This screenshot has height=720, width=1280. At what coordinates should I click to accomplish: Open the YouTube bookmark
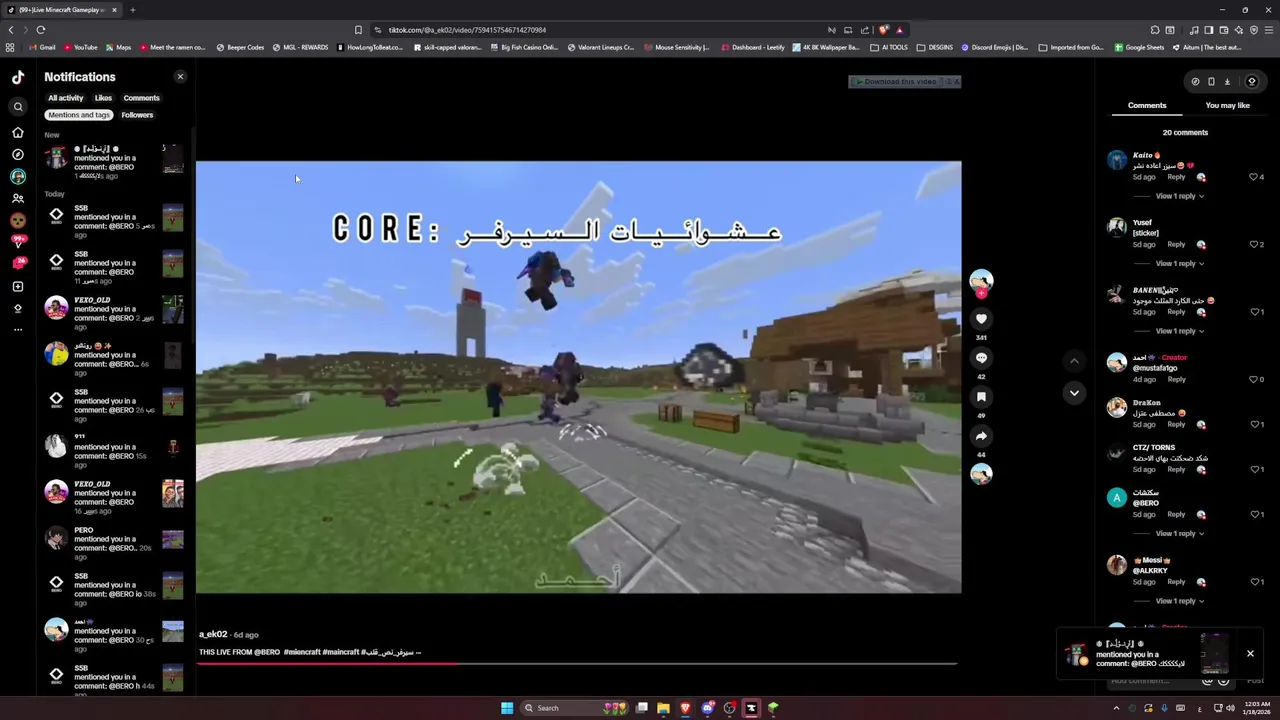coord(80,47)
